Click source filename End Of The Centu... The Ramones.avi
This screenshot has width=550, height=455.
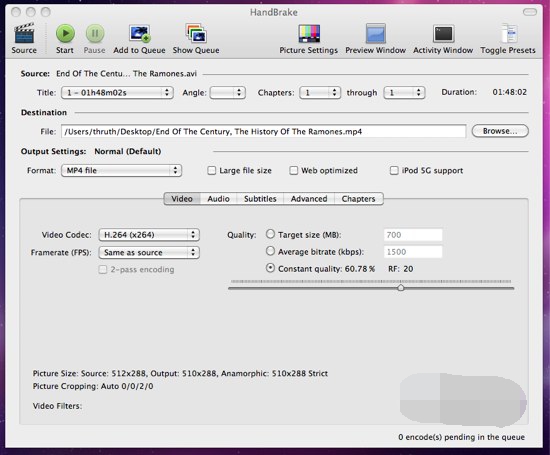tap(126, 74)
